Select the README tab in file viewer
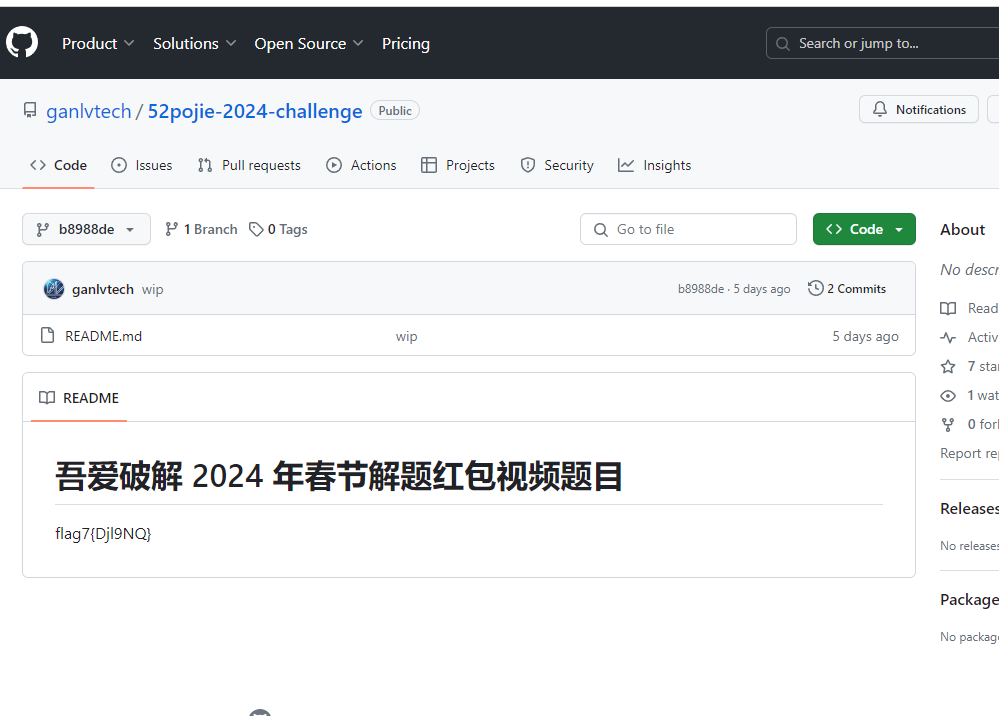 pyautogui.click(x=79, y=398)
